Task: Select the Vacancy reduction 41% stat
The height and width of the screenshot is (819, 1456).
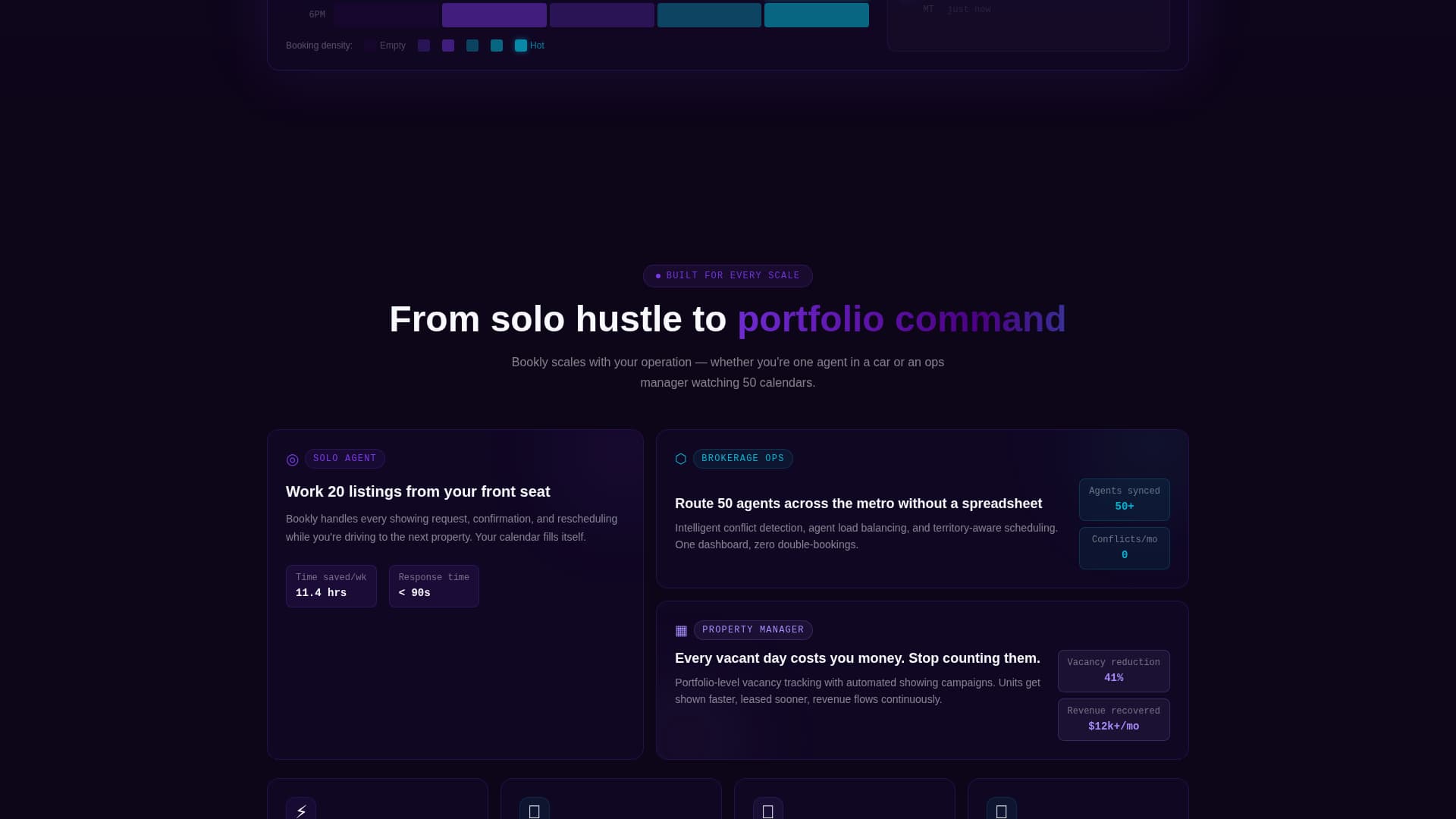Action: tap(1114, 671)
